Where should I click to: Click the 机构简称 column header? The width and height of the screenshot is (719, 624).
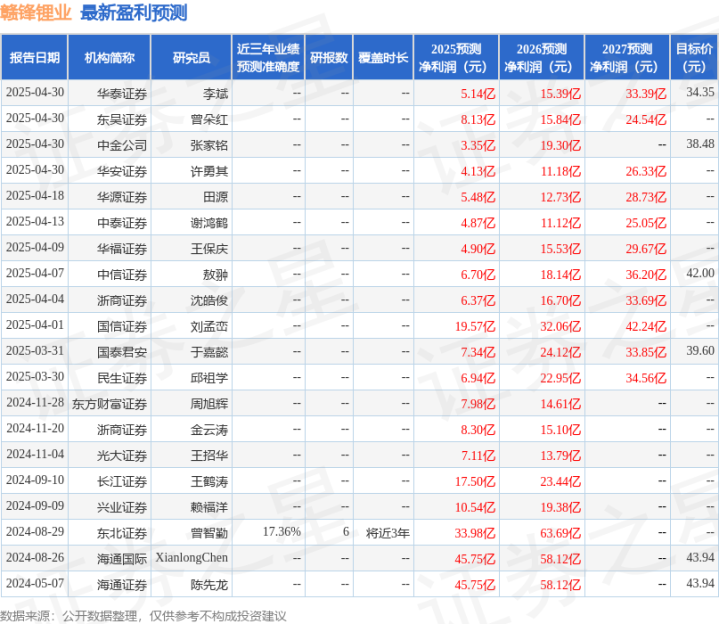pos(110,58)
